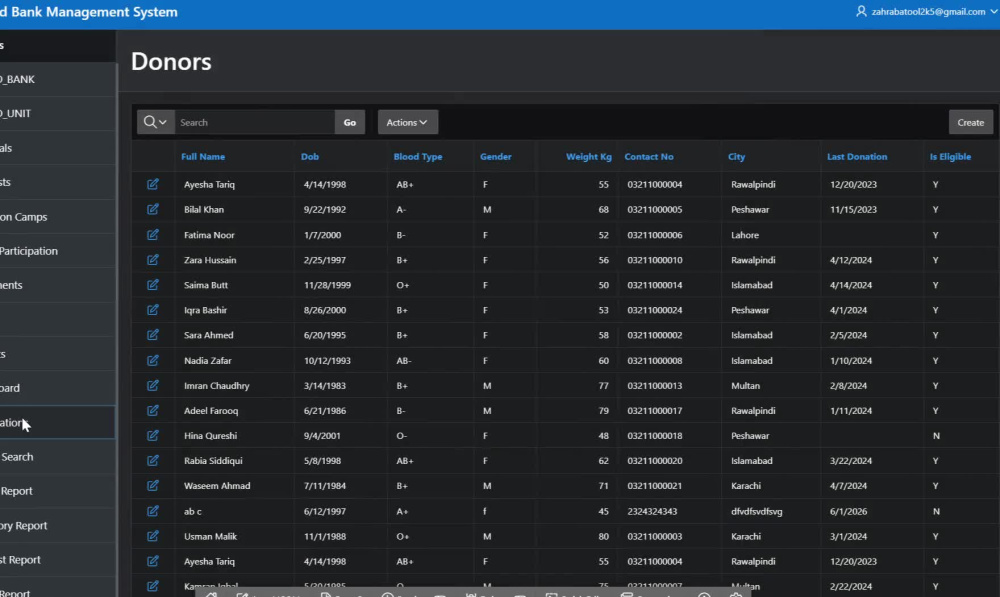This screenshot has width=1000, height=597.
Task: Click the Is Eligible column header
Action: click(x=950, y=156)
